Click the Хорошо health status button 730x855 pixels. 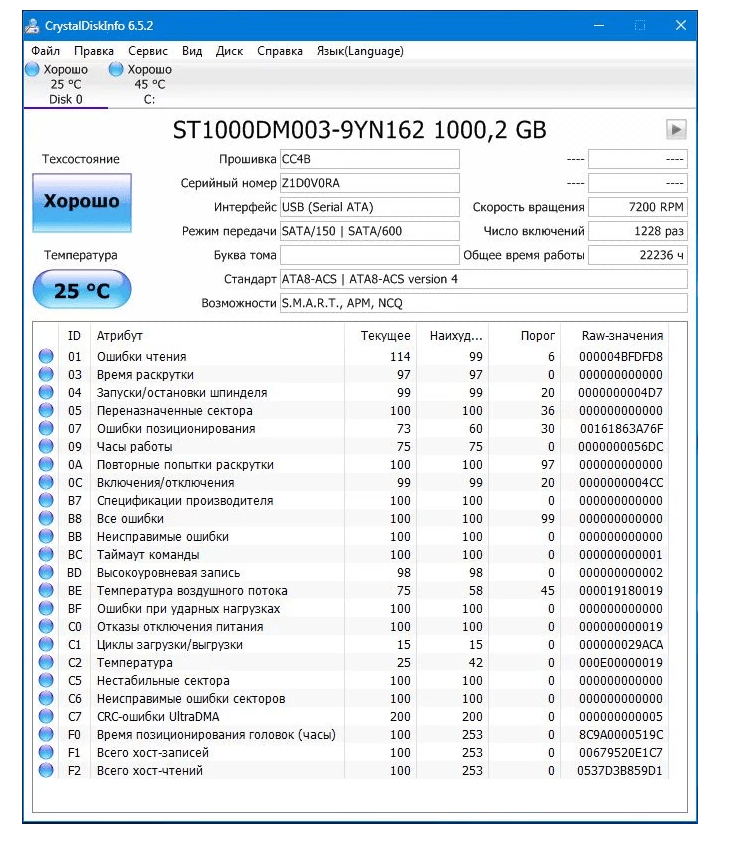pos(82,203)
